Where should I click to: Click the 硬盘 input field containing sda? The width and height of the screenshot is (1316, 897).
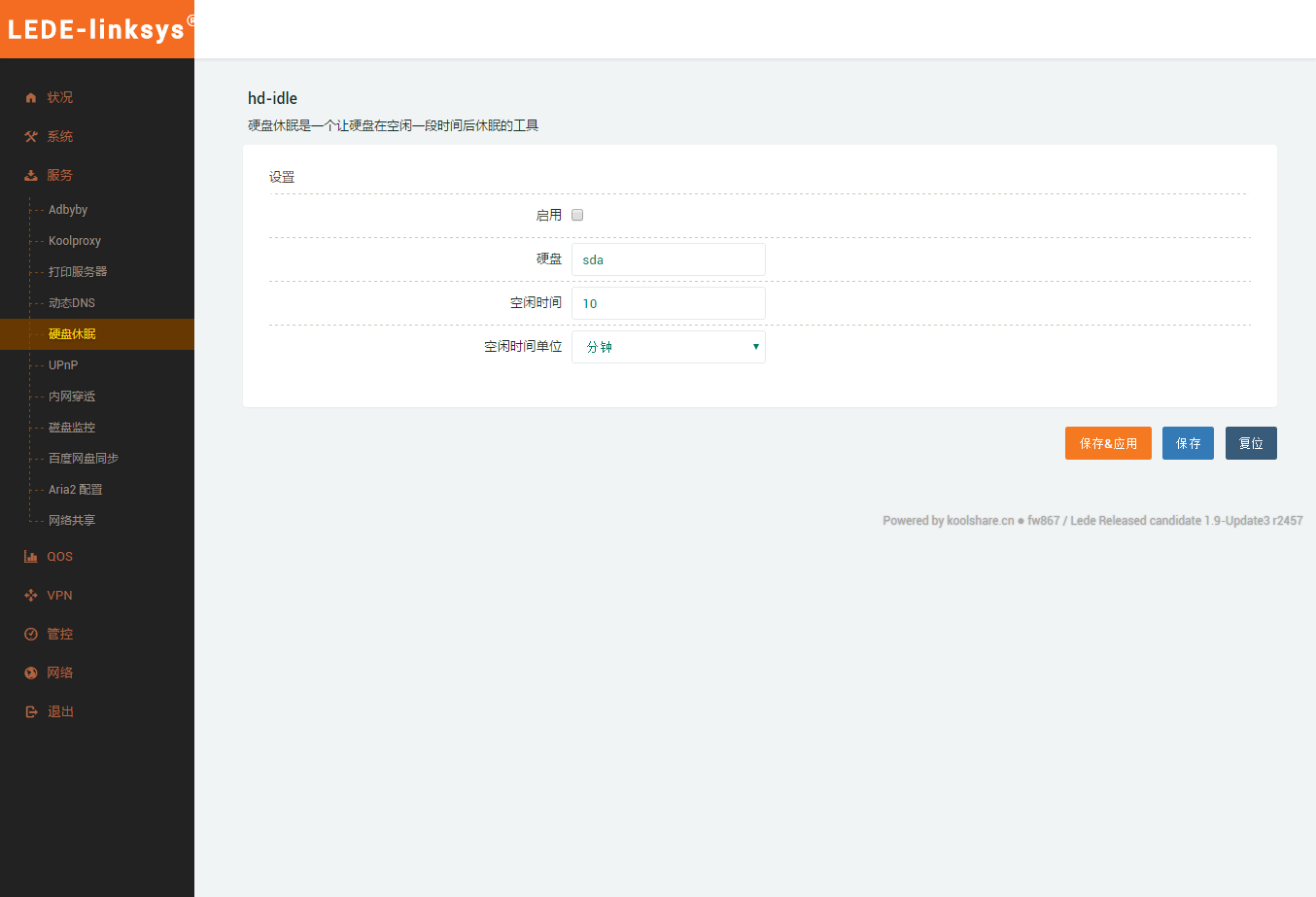click(668, 259)
